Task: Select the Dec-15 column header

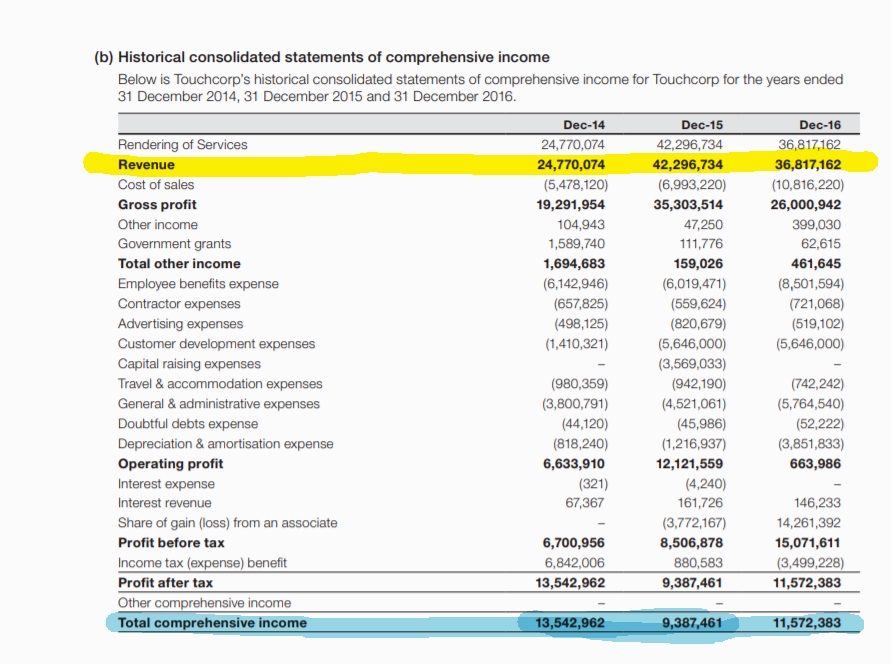Action: tap(702, 125)
